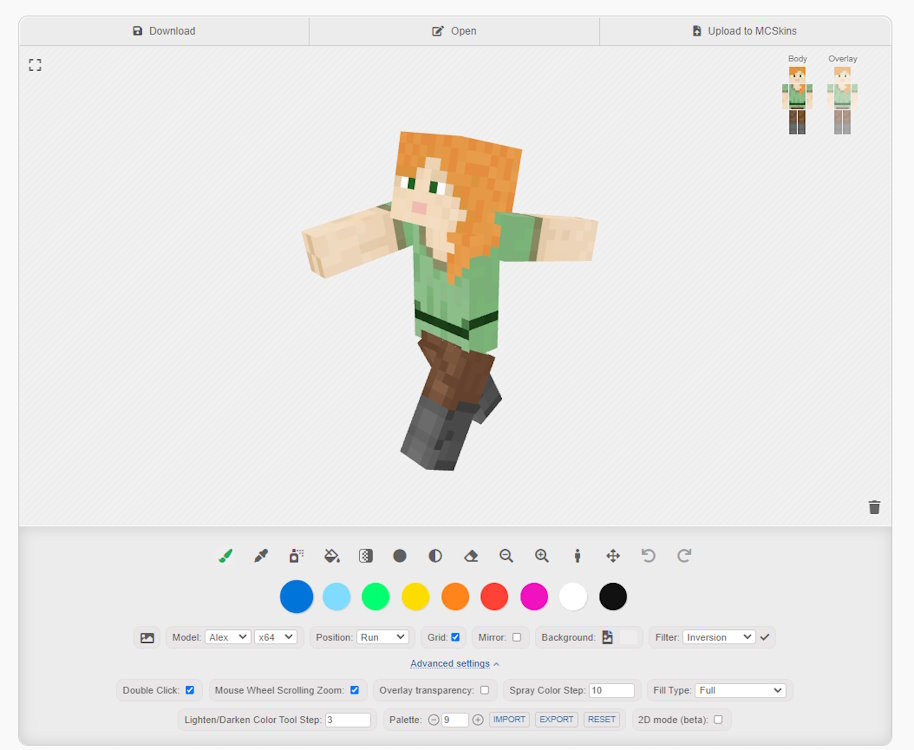Click the trash can to clear skin
This screenshot has width=914, height=750.
[874, 507]
